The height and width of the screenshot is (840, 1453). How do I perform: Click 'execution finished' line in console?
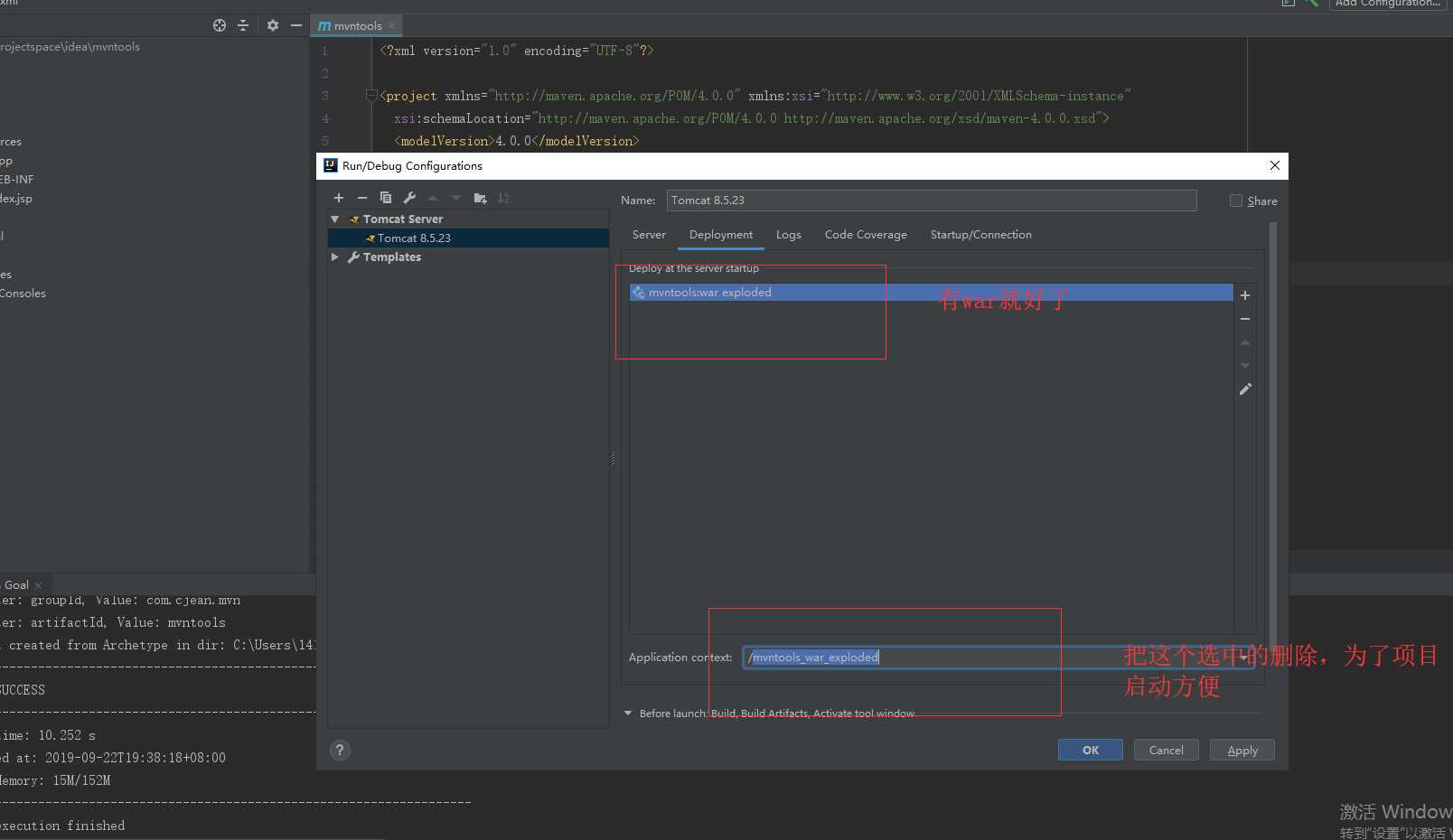pos(62,826)
